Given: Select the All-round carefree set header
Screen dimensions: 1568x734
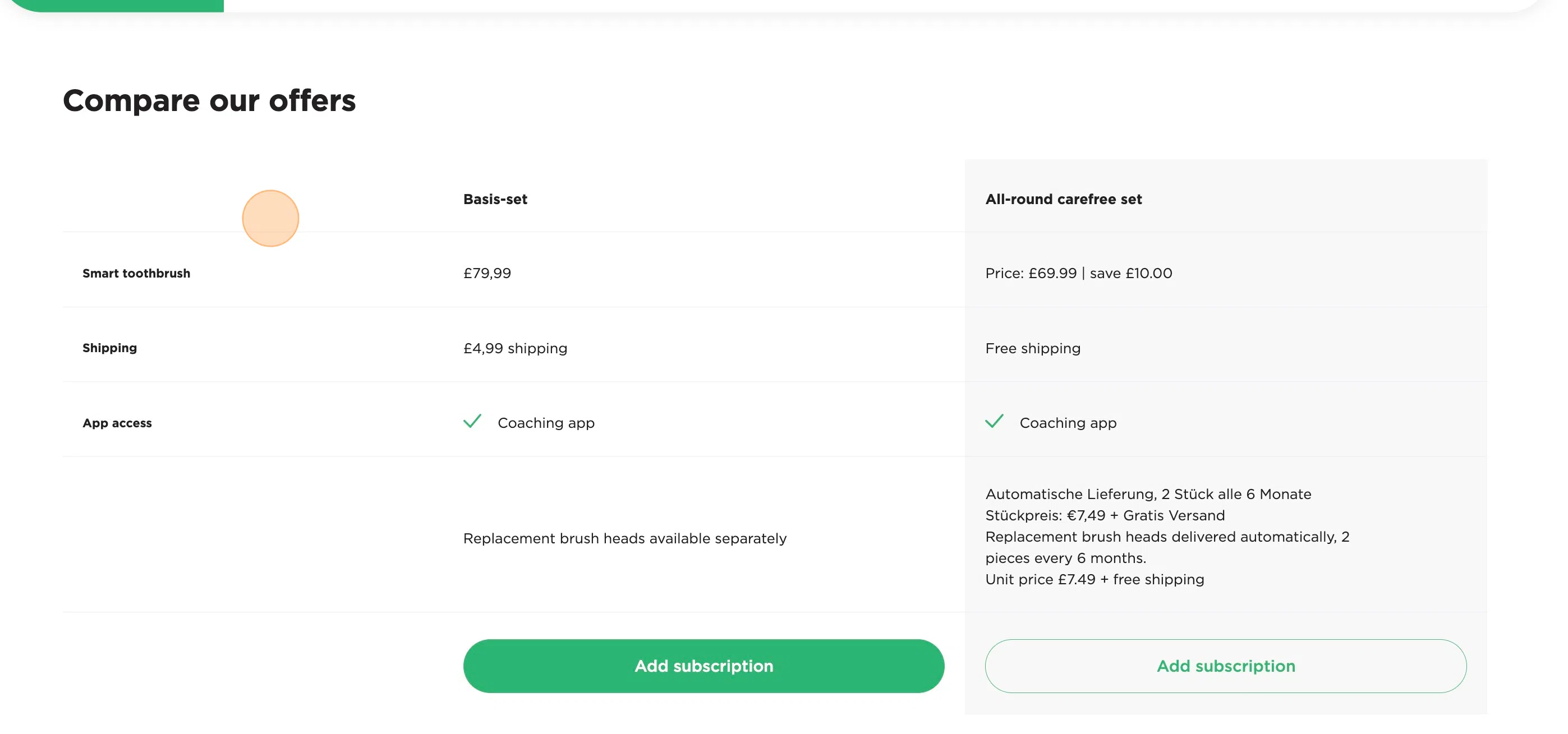Looking at the screenshot, I should pos(1064,199).
